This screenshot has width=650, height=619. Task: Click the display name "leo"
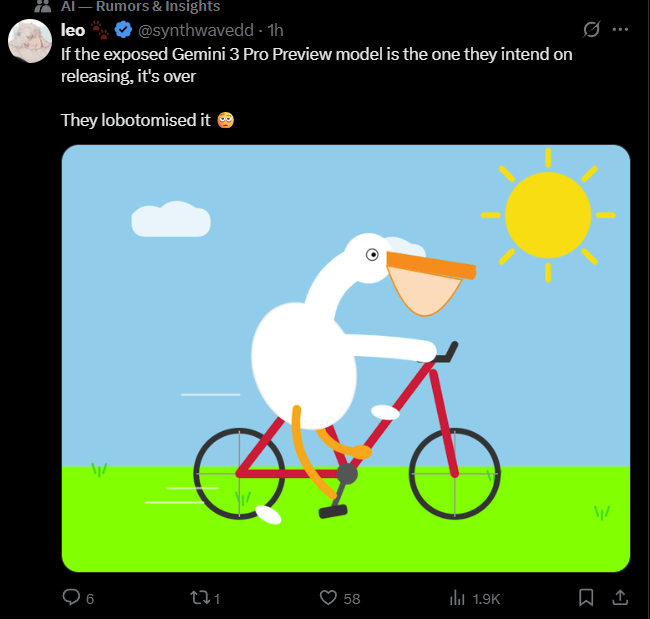click(x=73, y=30)
